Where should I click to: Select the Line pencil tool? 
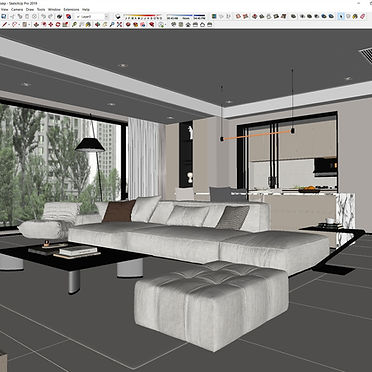click(x=4, y=24)
